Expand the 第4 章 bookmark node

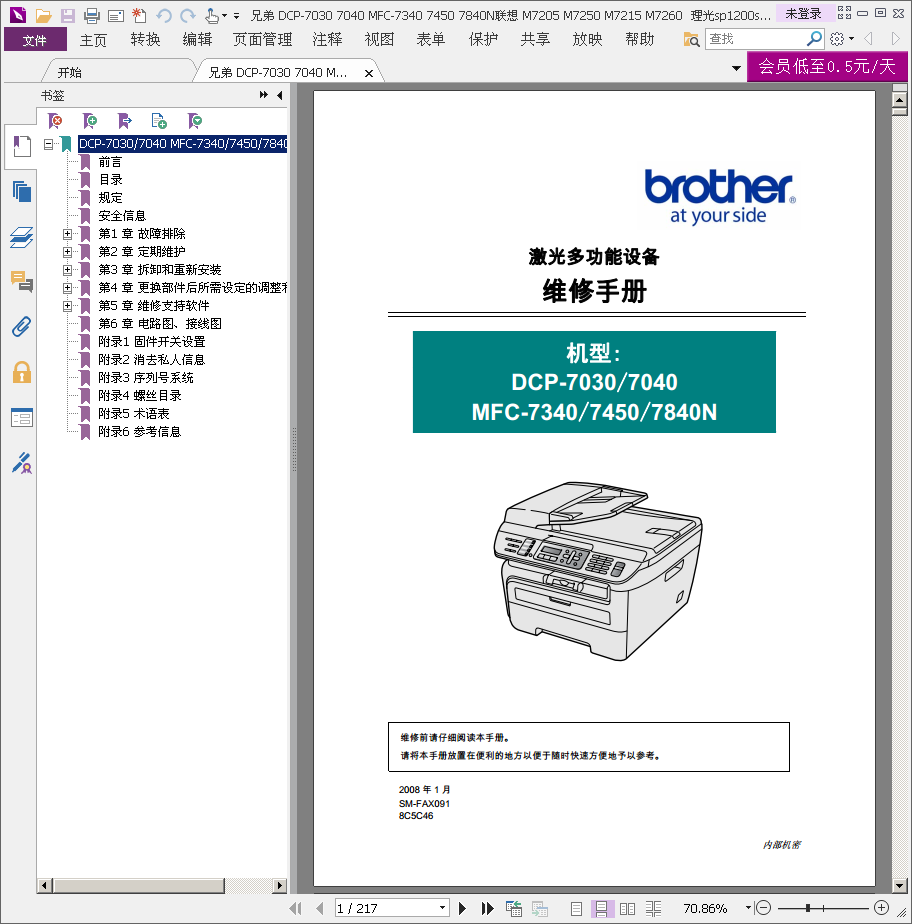click(67, 288)
